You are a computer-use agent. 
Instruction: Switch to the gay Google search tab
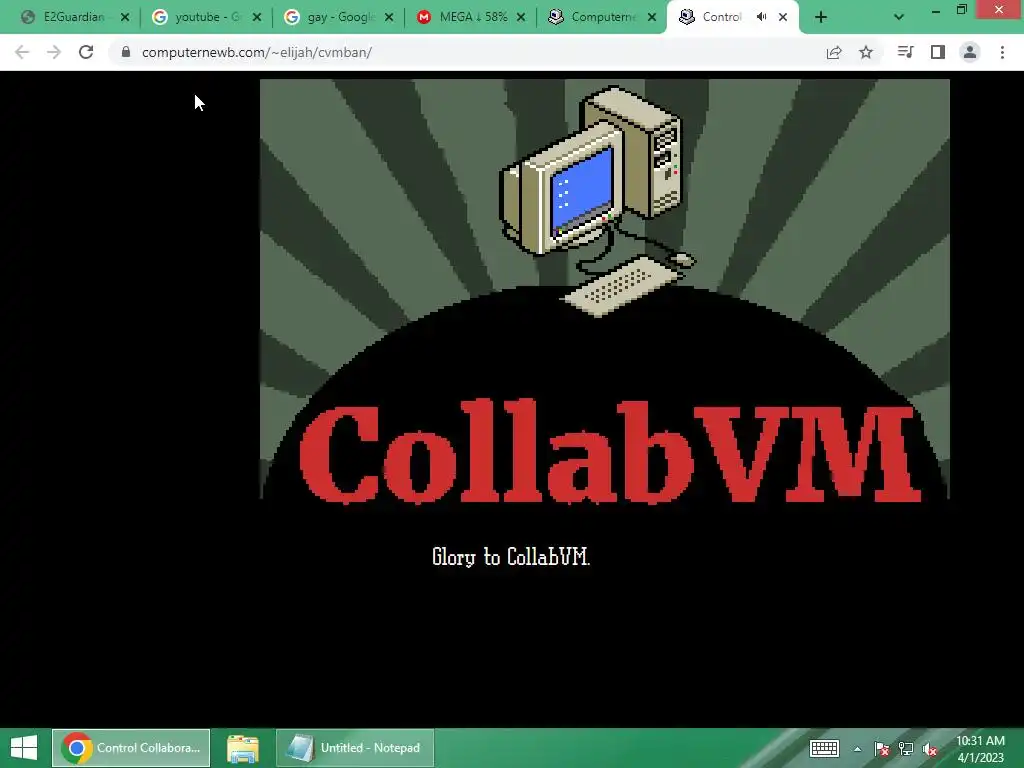[x=336, y=17]
